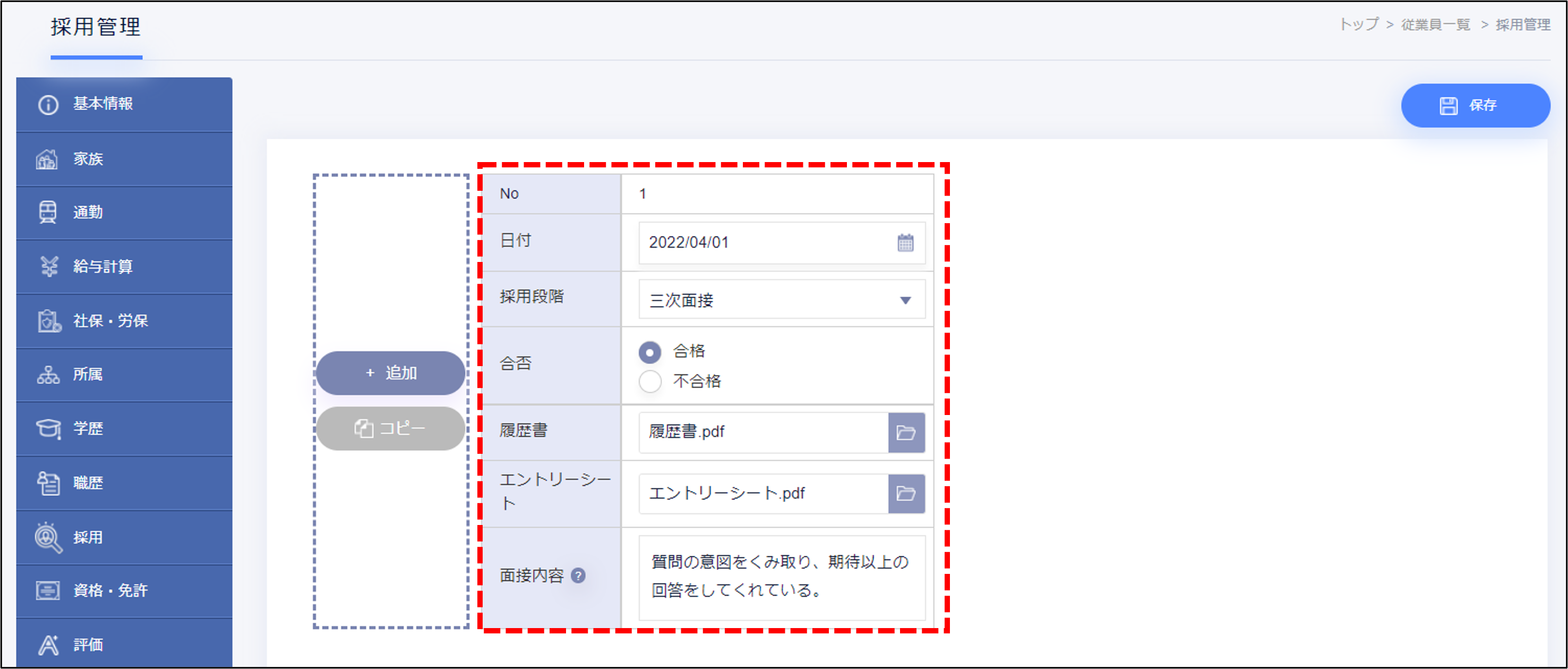Click the graduation cap icon for 学歴
Image resolution: width=1568 pixels, height=669 pixels.
point(48,428)
